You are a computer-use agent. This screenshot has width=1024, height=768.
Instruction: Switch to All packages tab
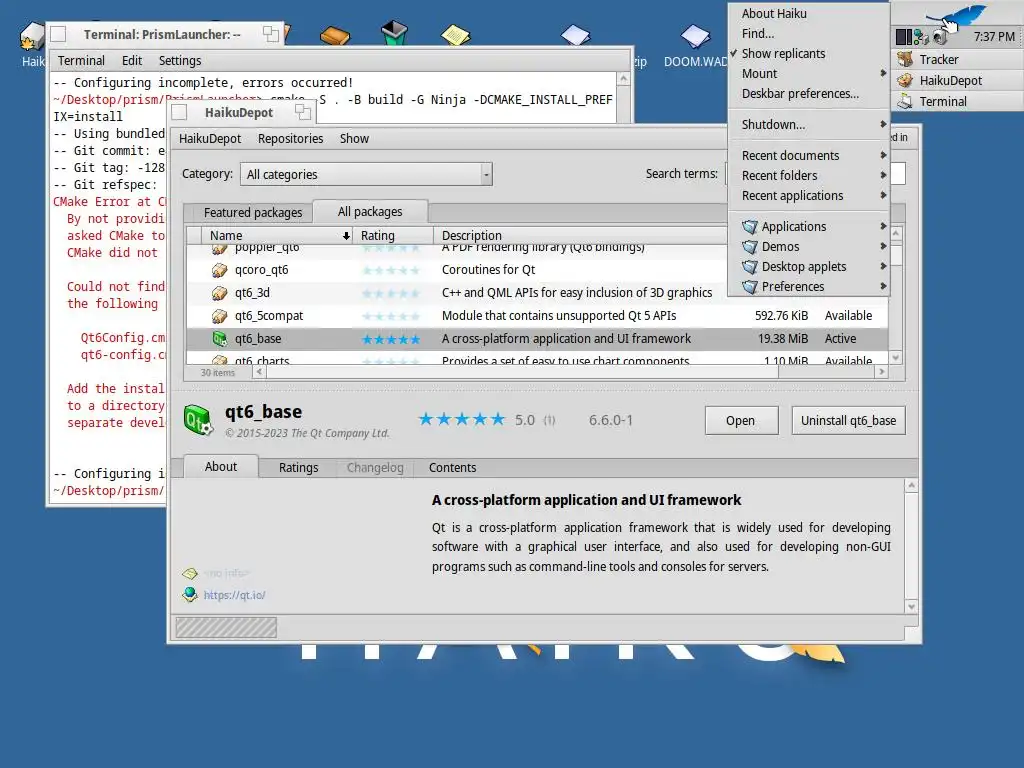tap(370, 212)
